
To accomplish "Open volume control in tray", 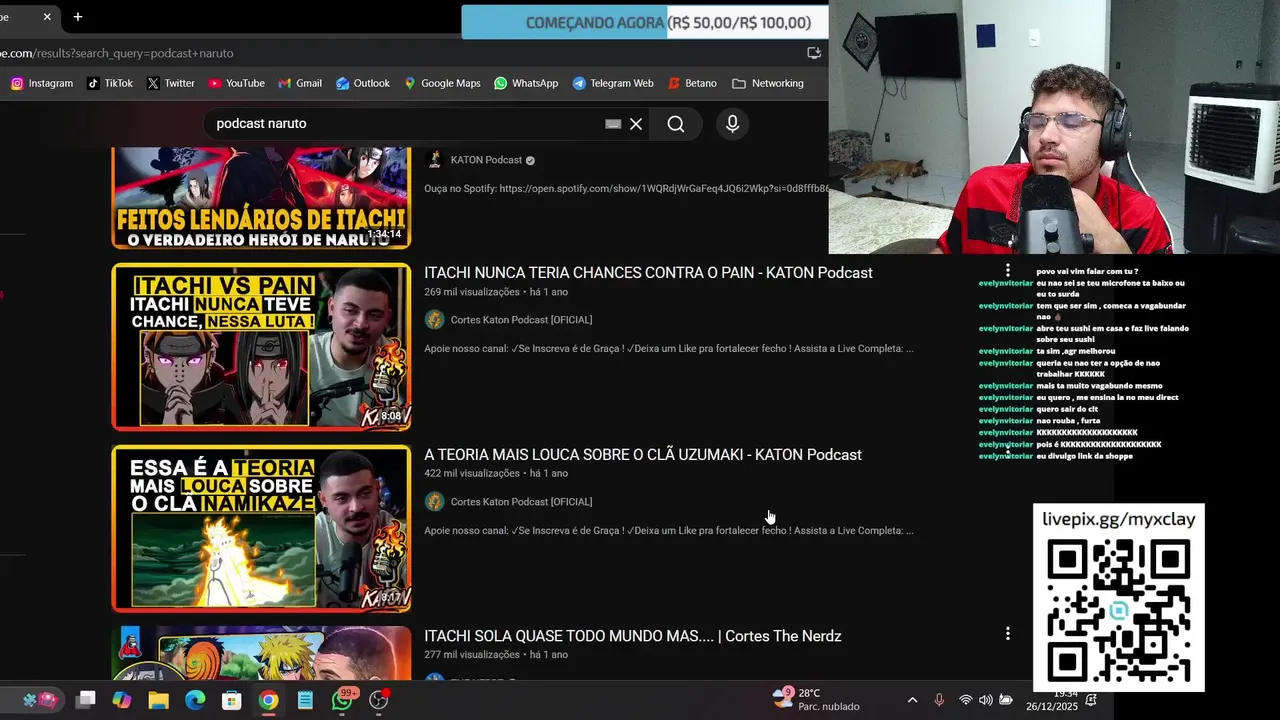I will click(986, 700).
